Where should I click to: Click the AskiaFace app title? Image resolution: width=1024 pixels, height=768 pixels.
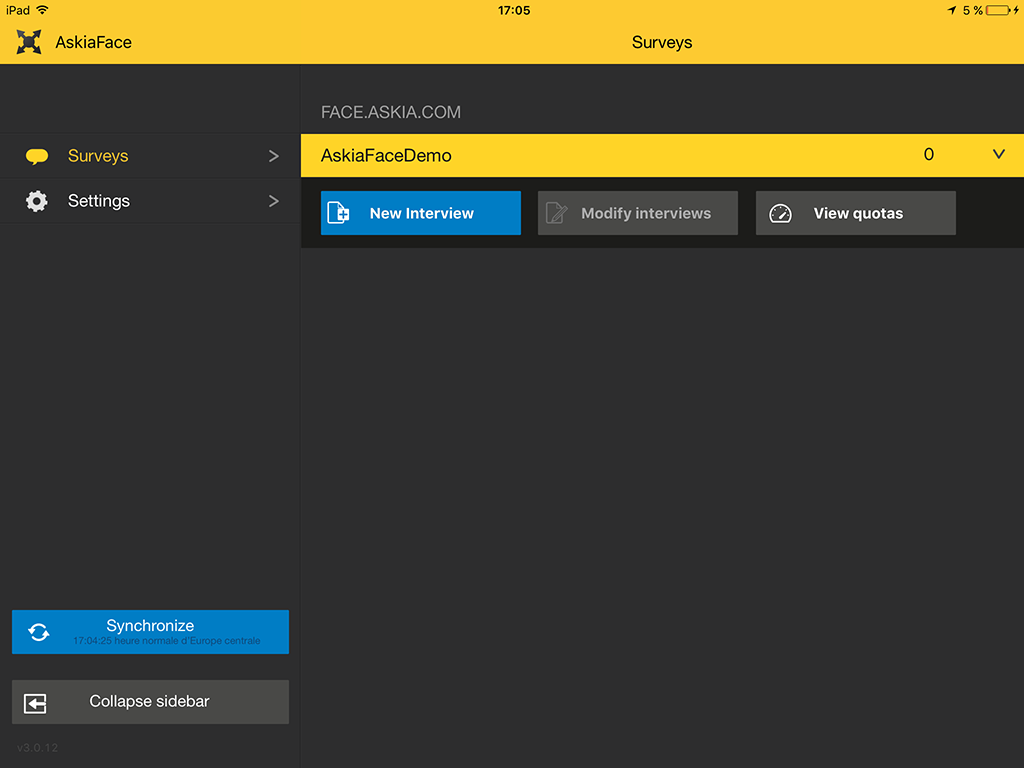pos(93,42)
